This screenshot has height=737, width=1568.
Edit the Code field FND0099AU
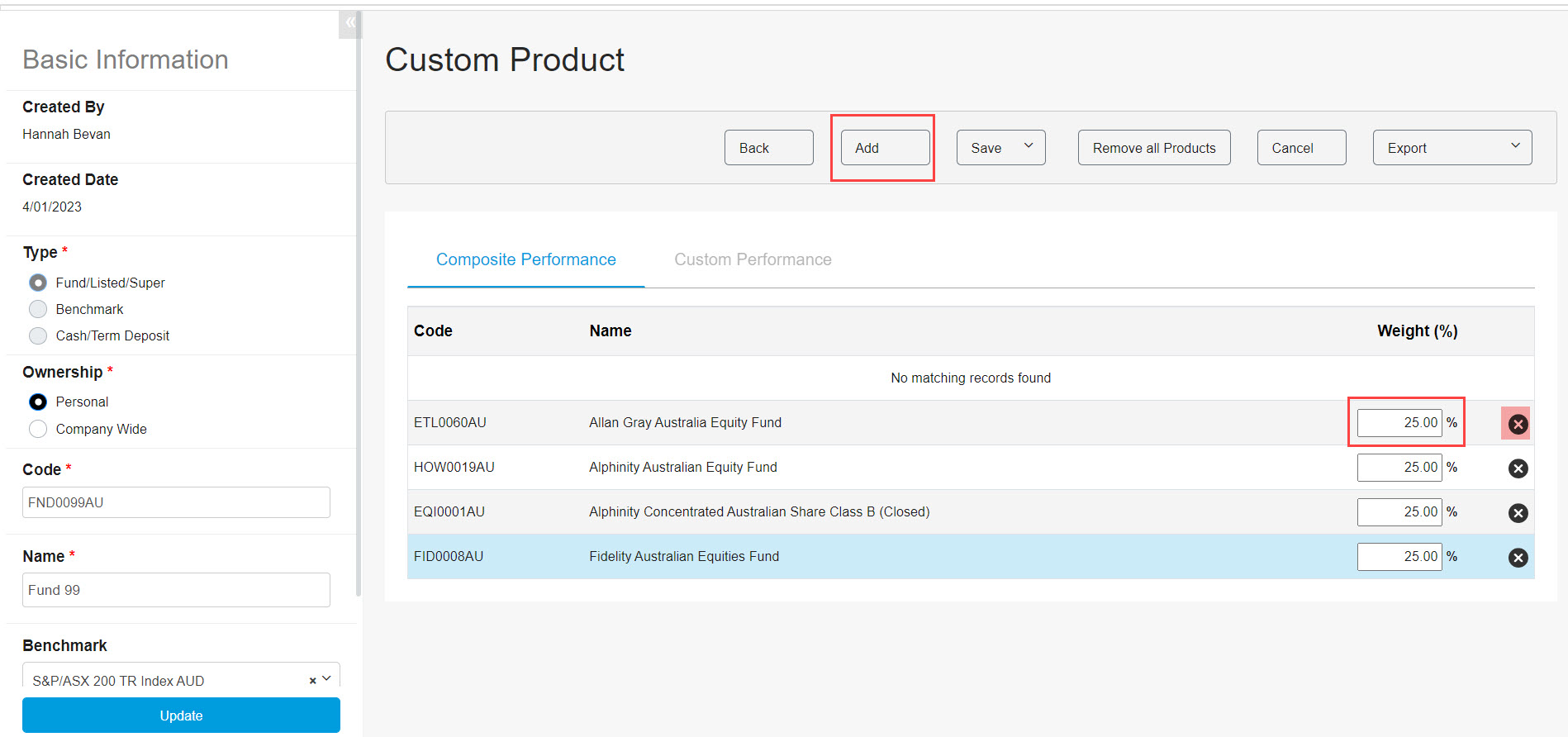pyautogui.click(x=176, y=502)
